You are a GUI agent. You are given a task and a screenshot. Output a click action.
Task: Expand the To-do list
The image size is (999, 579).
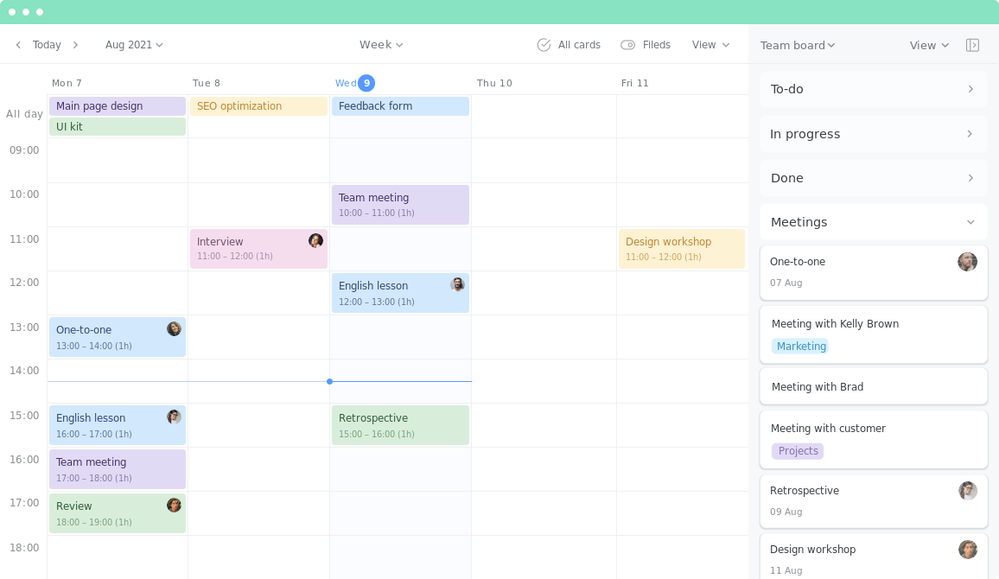click(x=969, y=89)
